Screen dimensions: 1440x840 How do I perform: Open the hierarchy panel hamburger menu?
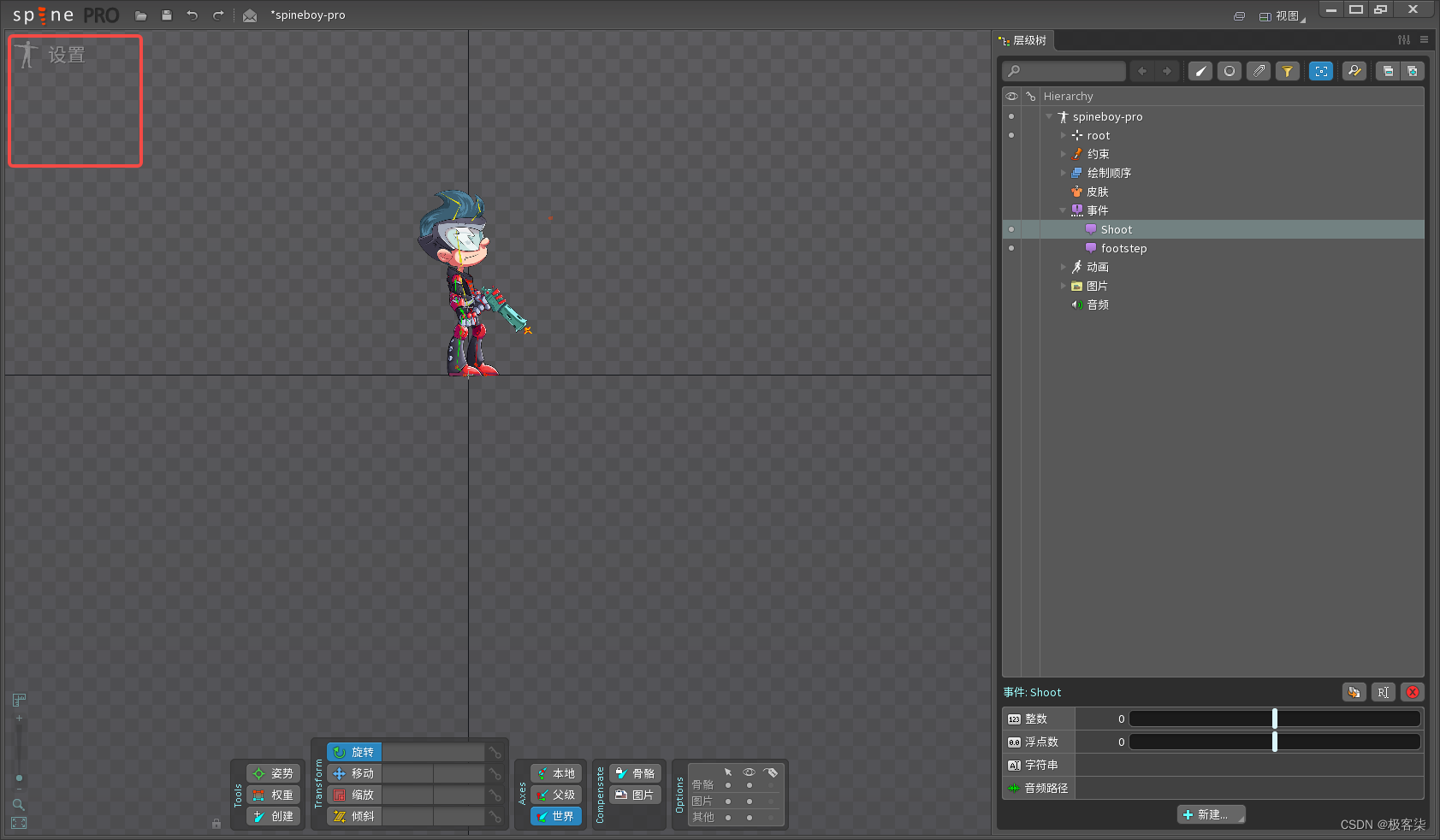point(1424,40)
